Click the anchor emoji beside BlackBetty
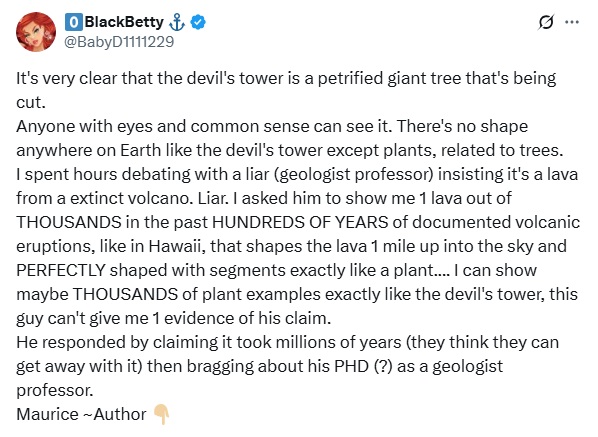 point(177,22)
